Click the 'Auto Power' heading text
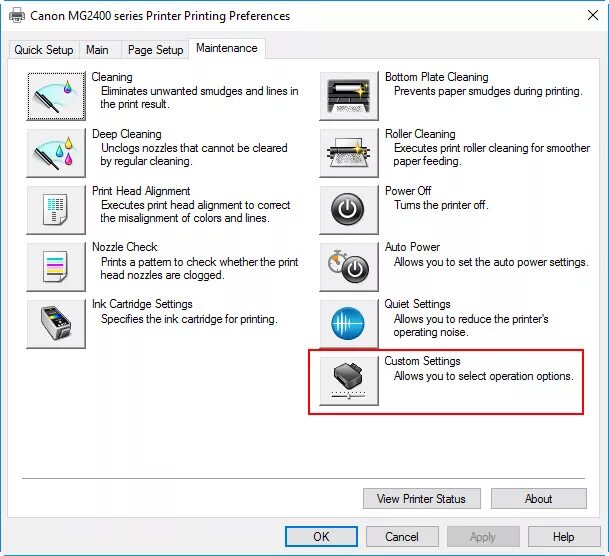This screenshot has height=556, width=609. (x=412, y=247)
